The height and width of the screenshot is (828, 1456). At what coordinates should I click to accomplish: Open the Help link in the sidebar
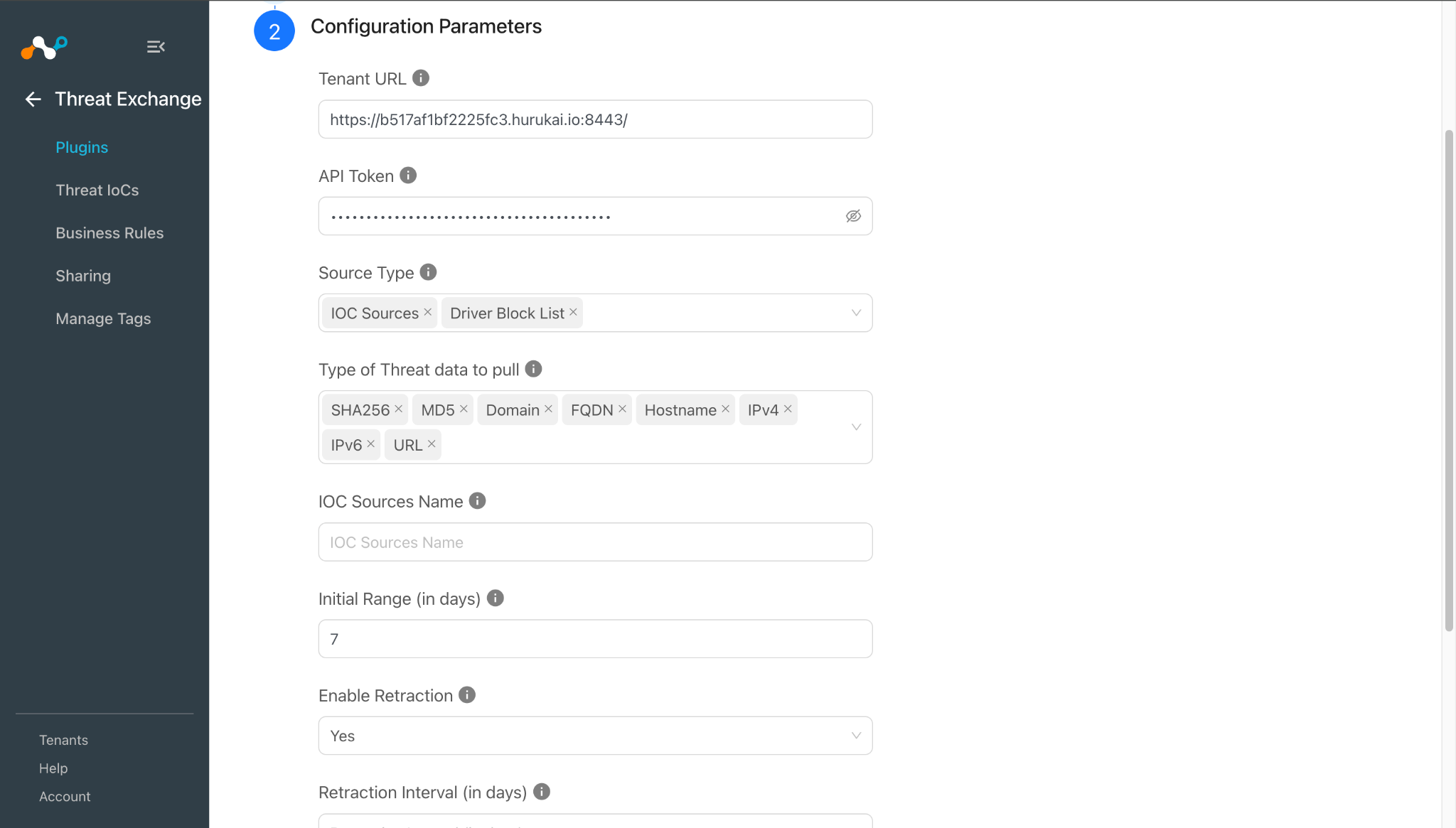53,768
